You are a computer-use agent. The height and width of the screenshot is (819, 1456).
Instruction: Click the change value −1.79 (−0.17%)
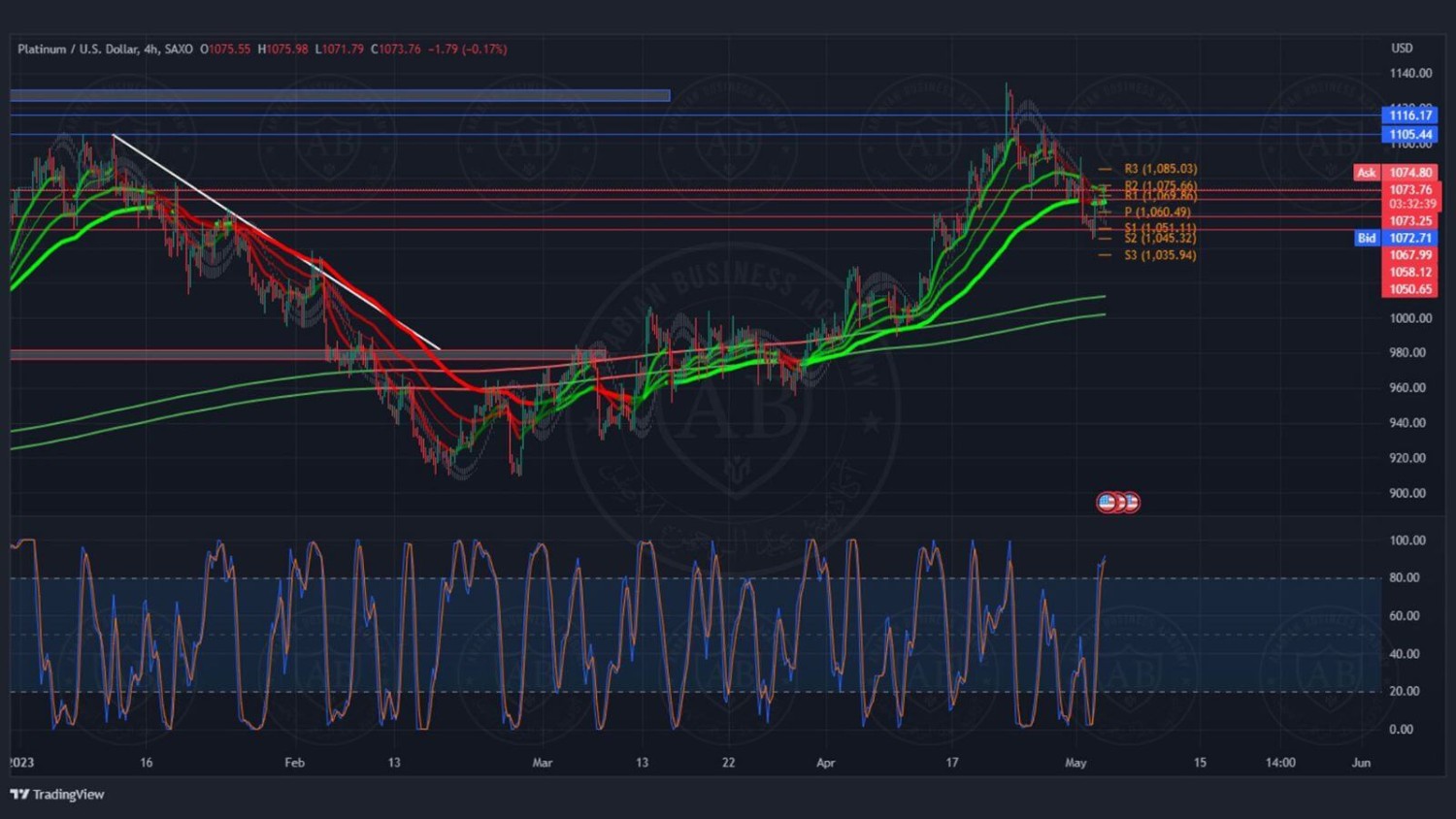468,49
